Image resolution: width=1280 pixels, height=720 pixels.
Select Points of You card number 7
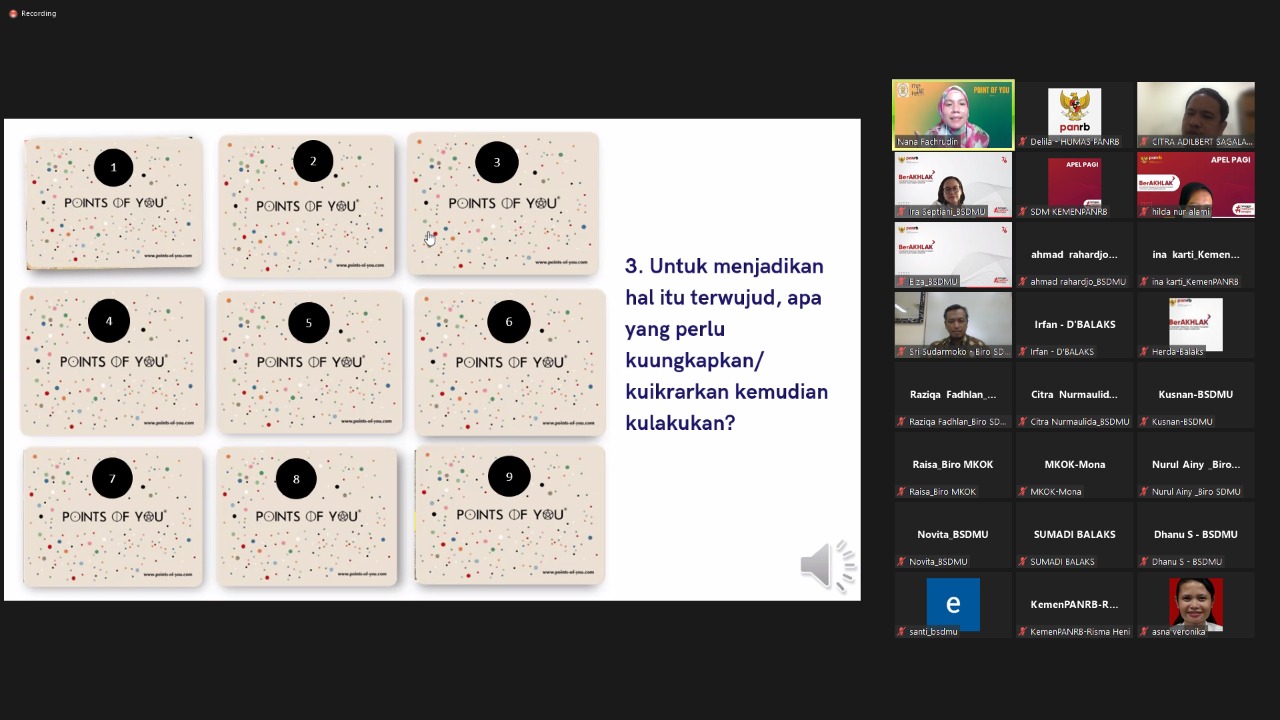coord(112,516)
